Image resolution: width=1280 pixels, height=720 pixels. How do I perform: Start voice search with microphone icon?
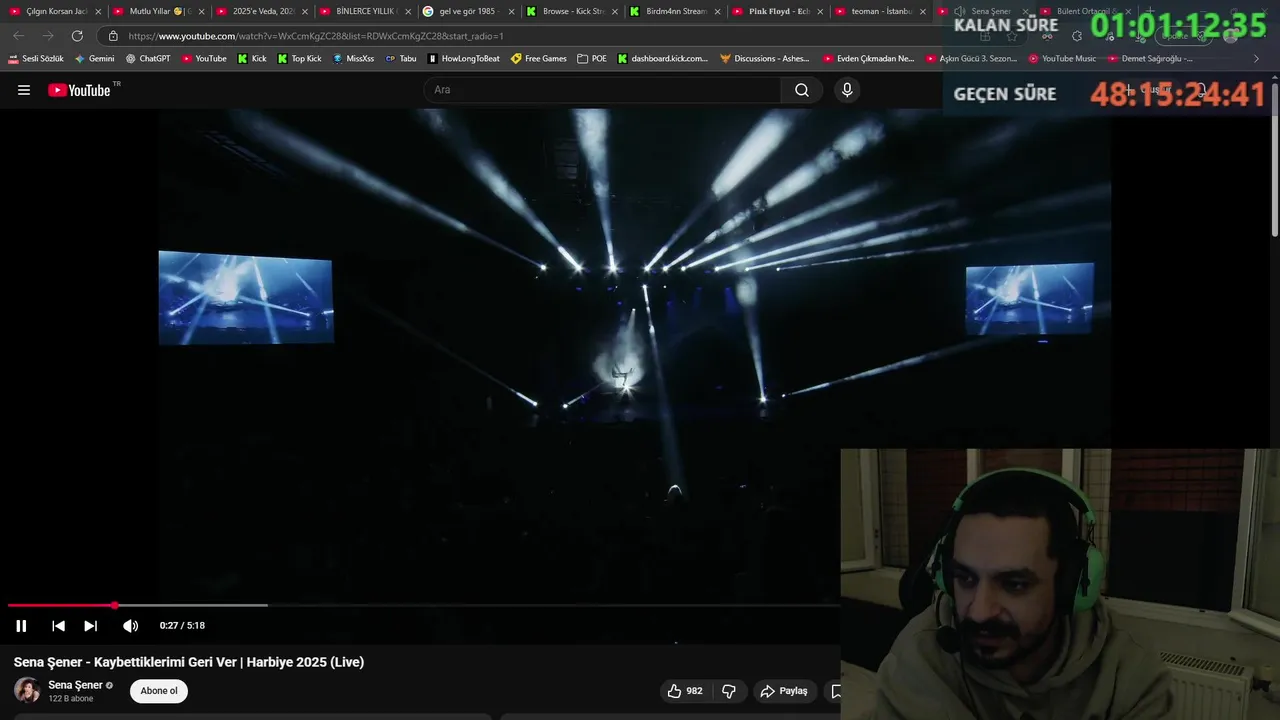coord(847,90)
